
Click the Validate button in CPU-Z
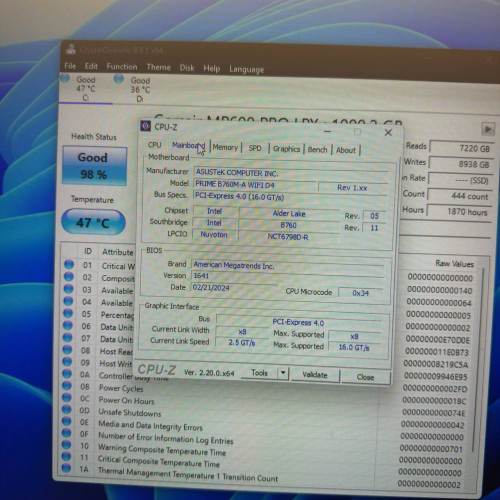315,375
